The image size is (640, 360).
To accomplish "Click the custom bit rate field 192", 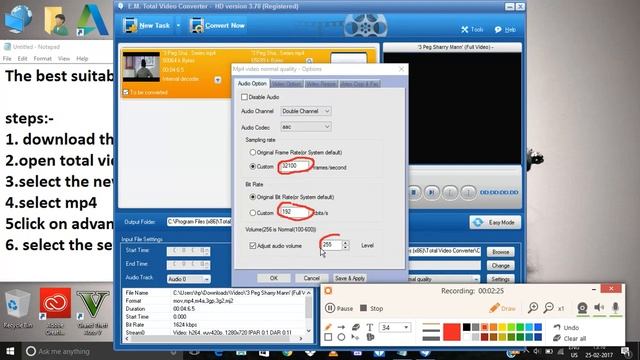I will (295, 212).
